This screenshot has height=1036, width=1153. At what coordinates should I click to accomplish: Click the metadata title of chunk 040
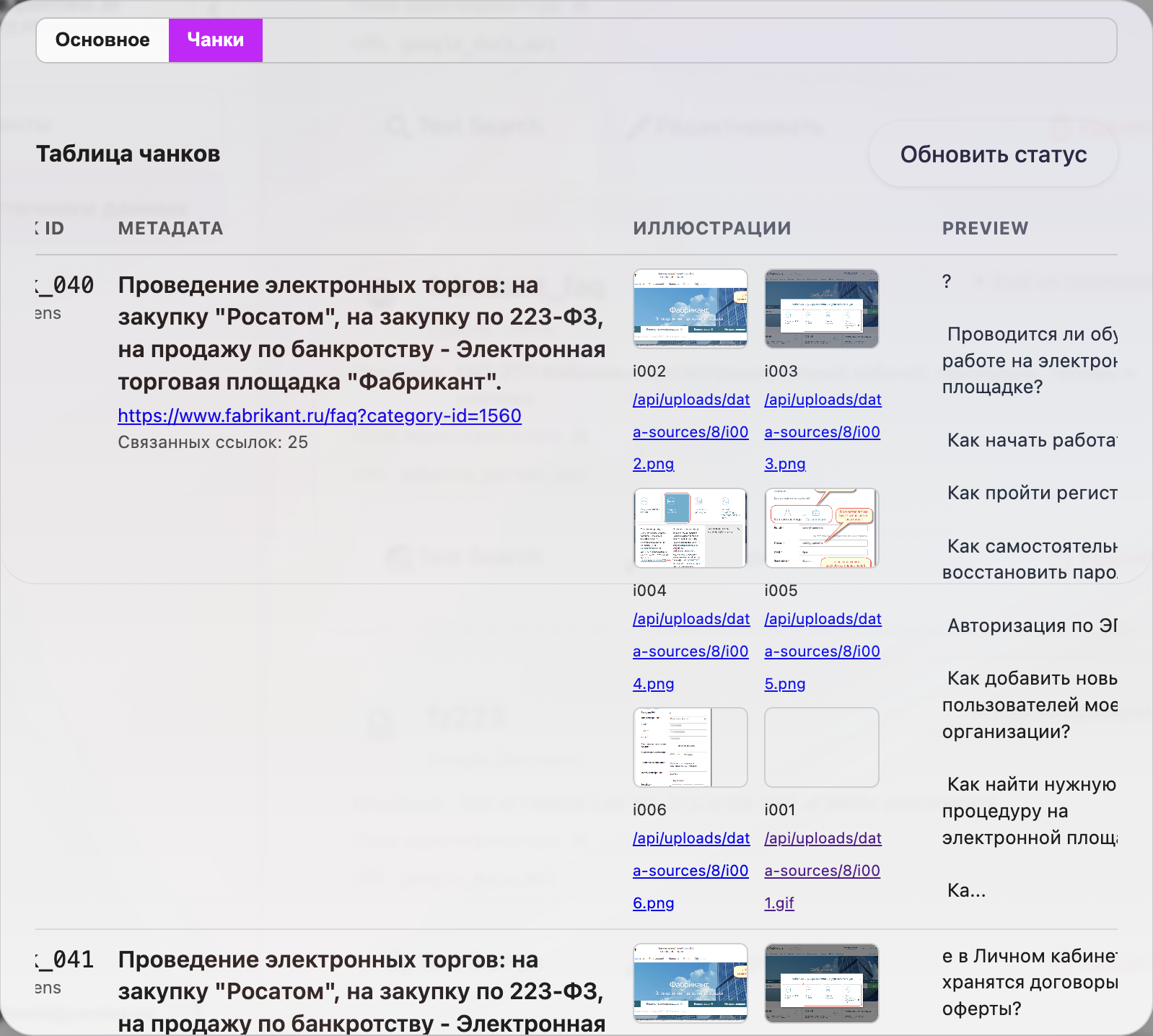[361, 333]
